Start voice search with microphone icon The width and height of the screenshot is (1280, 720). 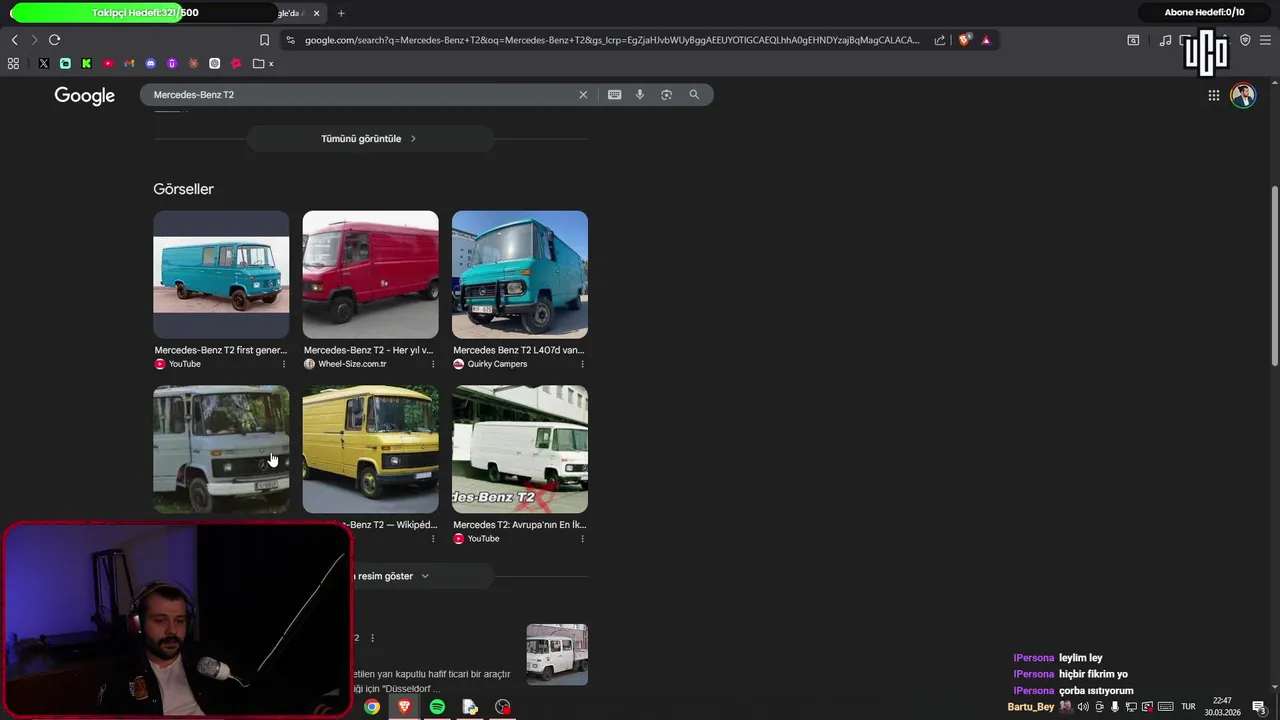tap(640, 94)
